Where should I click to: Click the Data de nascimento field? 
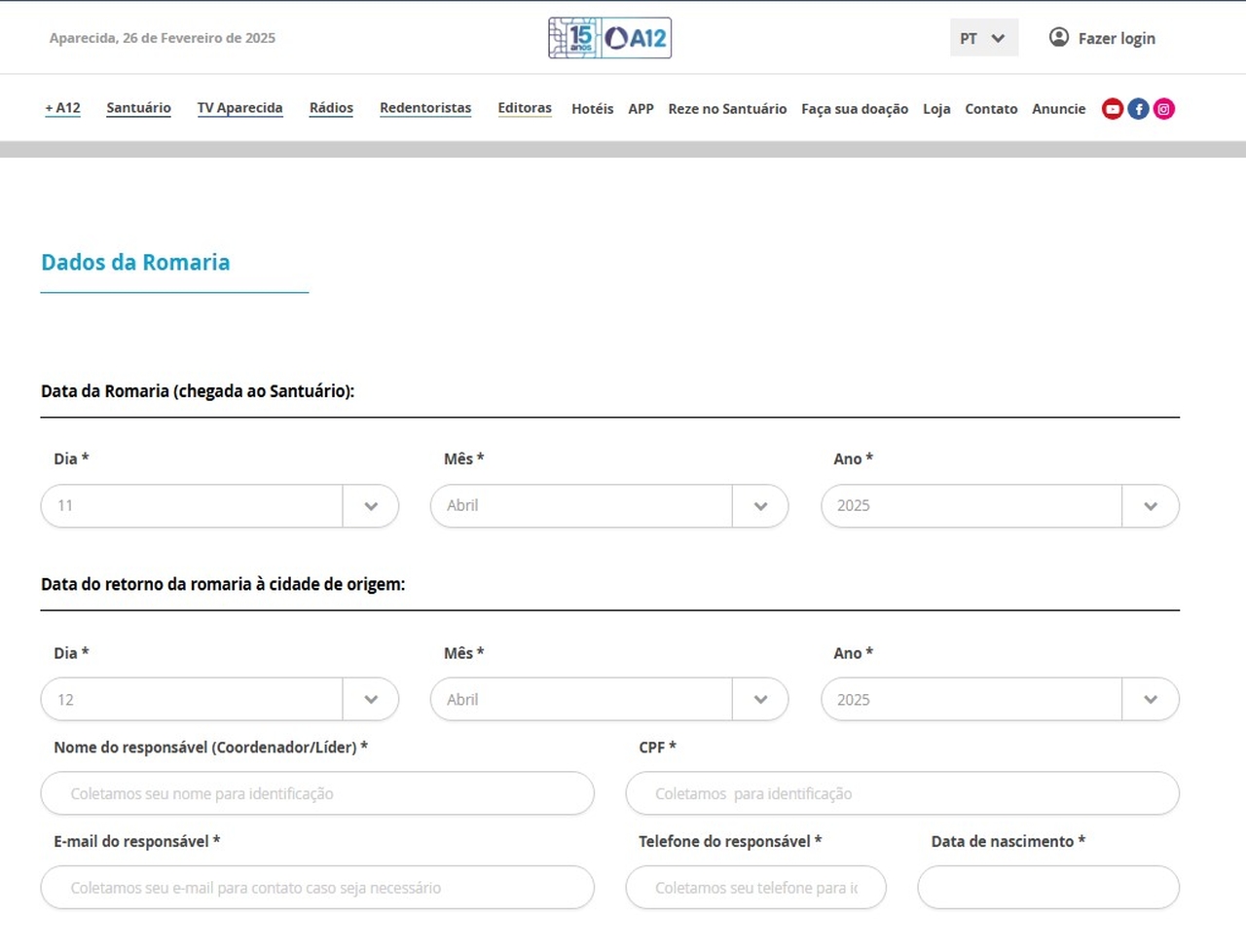click(1047, 888)
